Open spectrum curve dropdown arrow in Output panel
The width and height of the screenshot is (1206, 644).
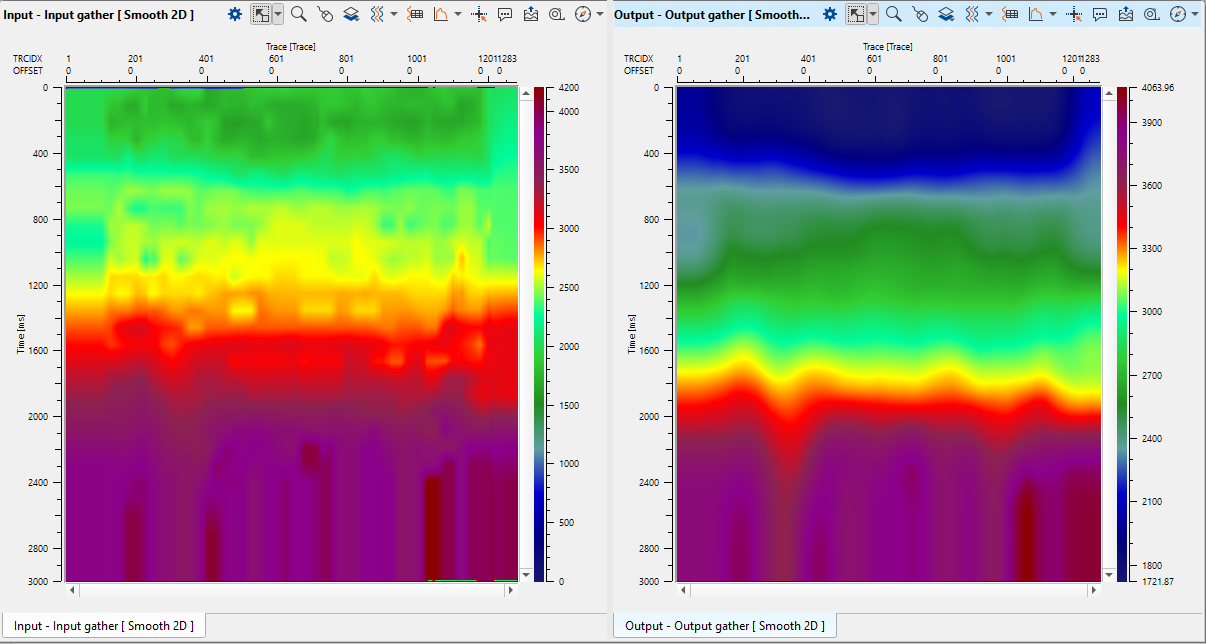tap(1053, 14)
